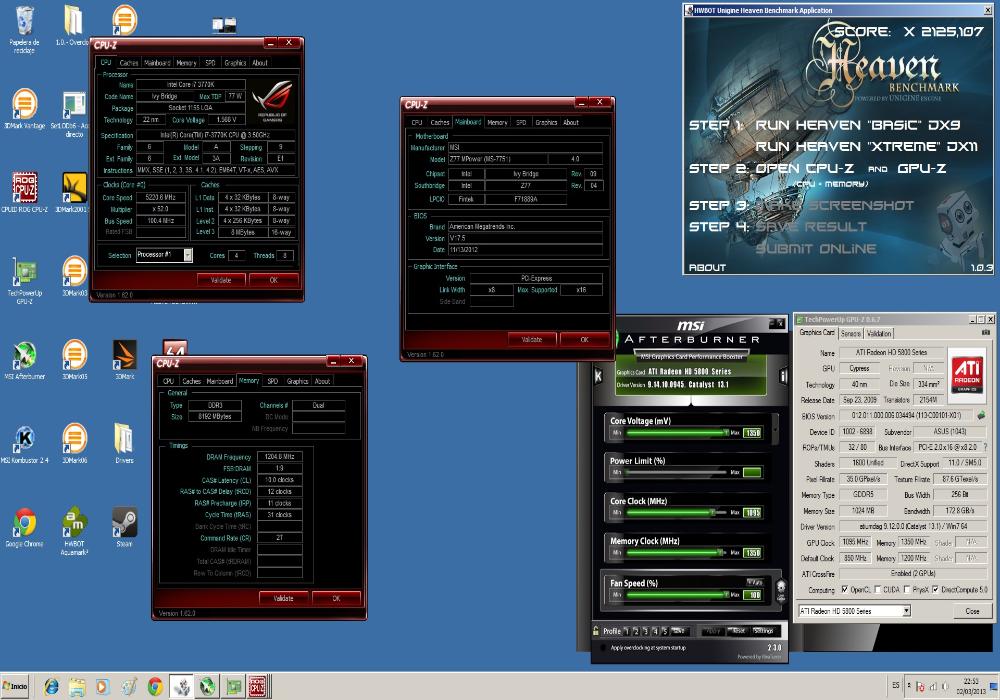Click the Inicio start button
This screenshot has height=700, width=1000.
click(x=15, y=687)
